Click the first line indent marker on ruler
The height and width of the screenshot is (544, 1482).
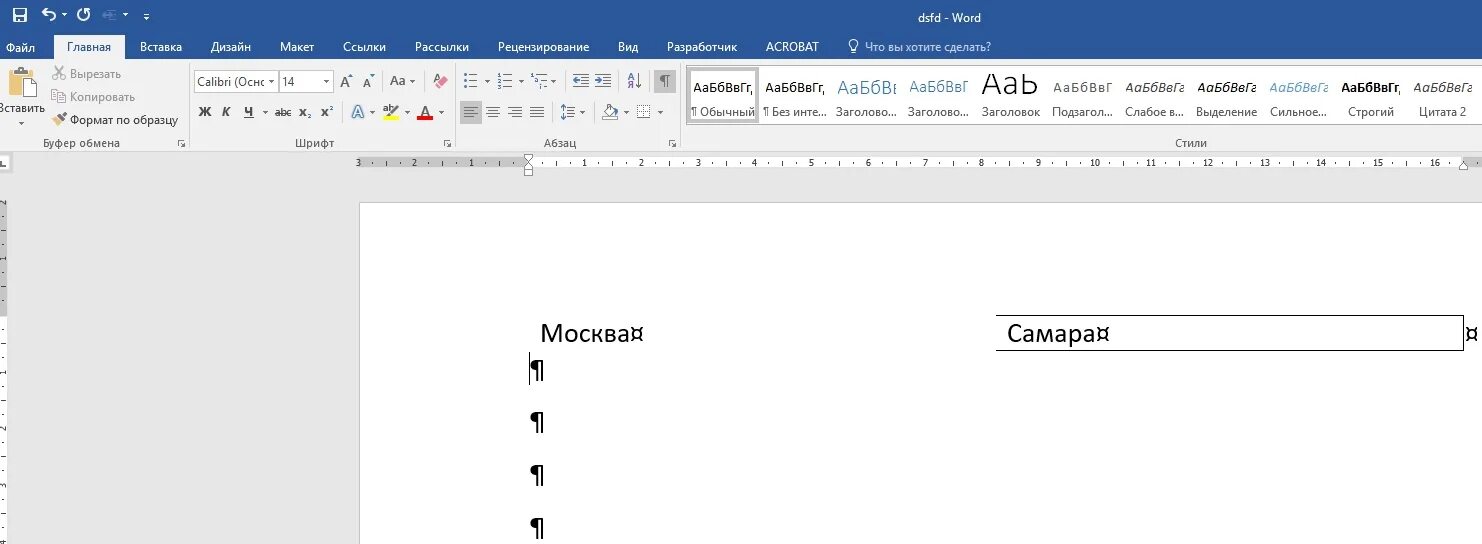pyautogui.click(x=528, y=158)
